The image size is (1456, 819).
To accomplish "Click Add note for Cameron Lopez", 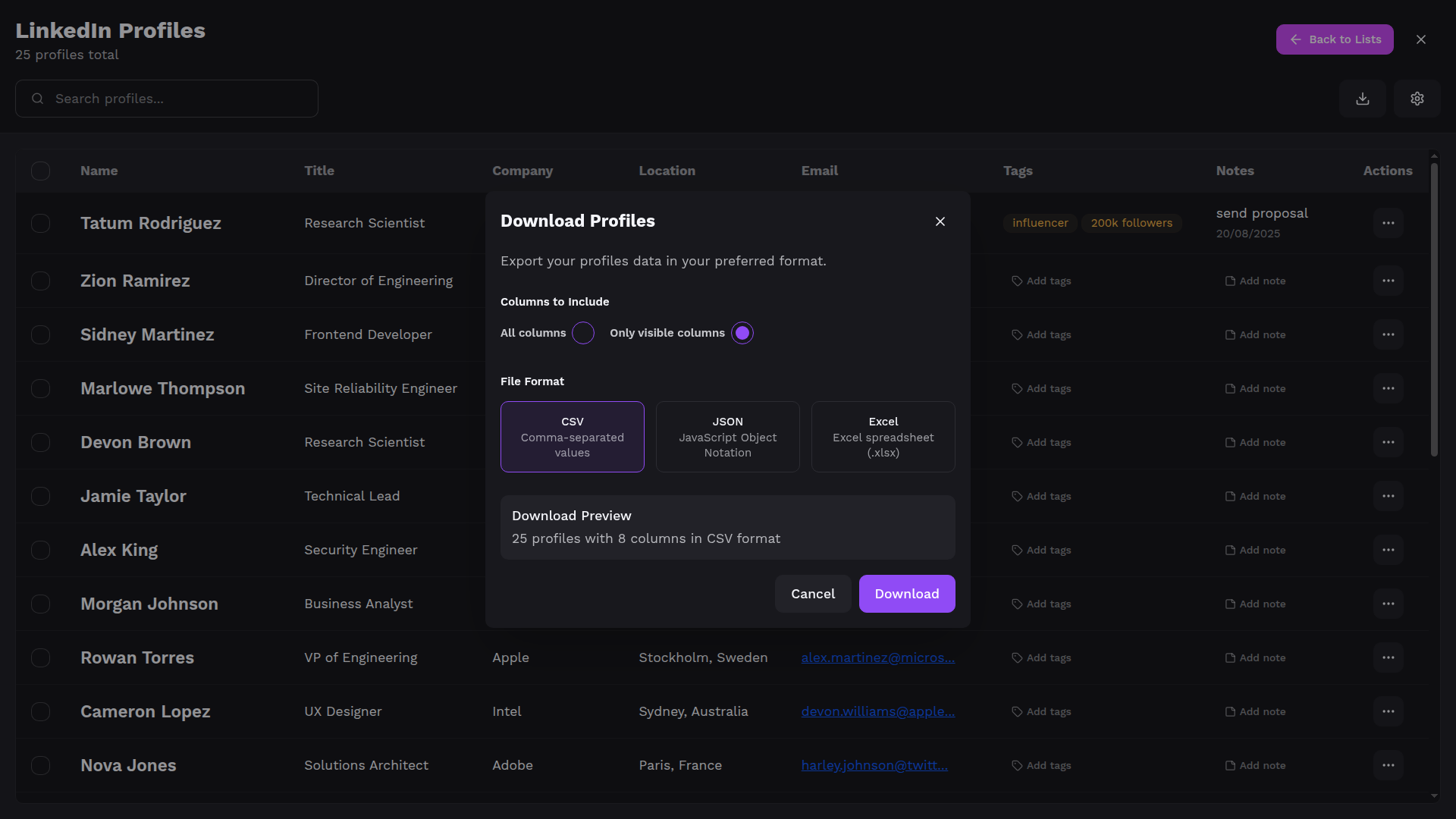I will point(1255,711).
